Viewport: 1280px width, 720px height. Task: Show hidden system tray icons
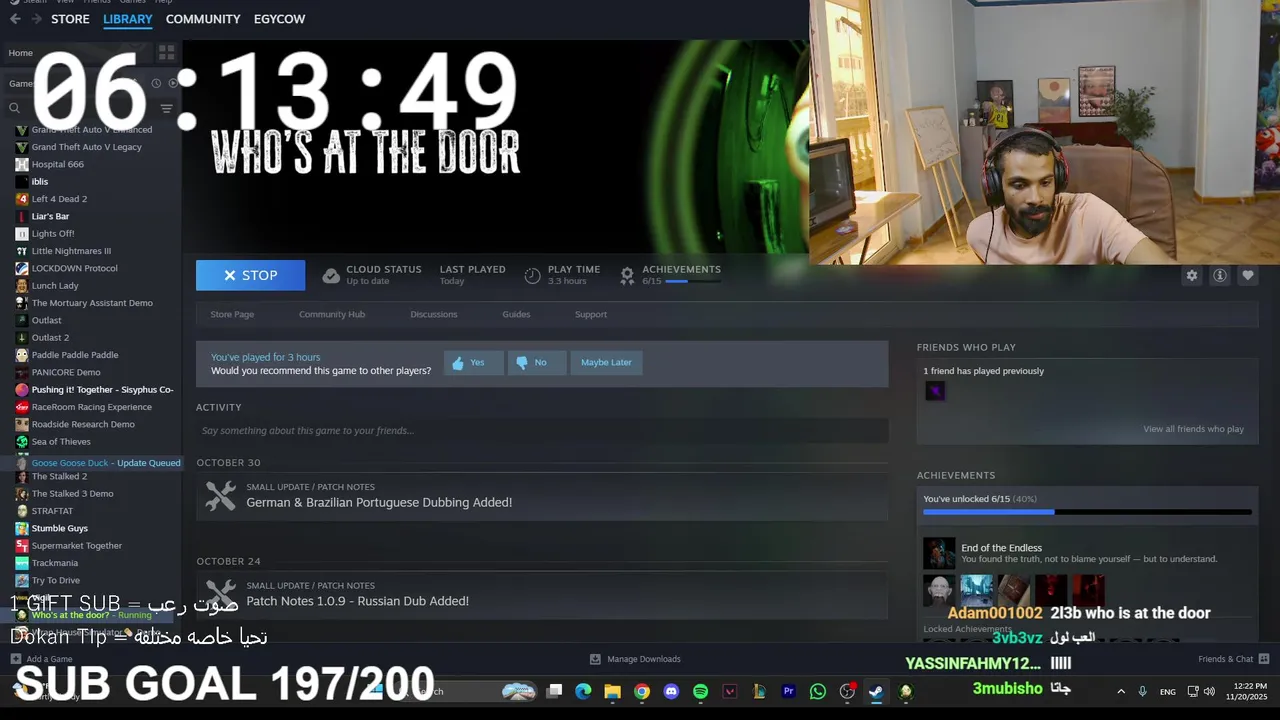(1121, 691)
